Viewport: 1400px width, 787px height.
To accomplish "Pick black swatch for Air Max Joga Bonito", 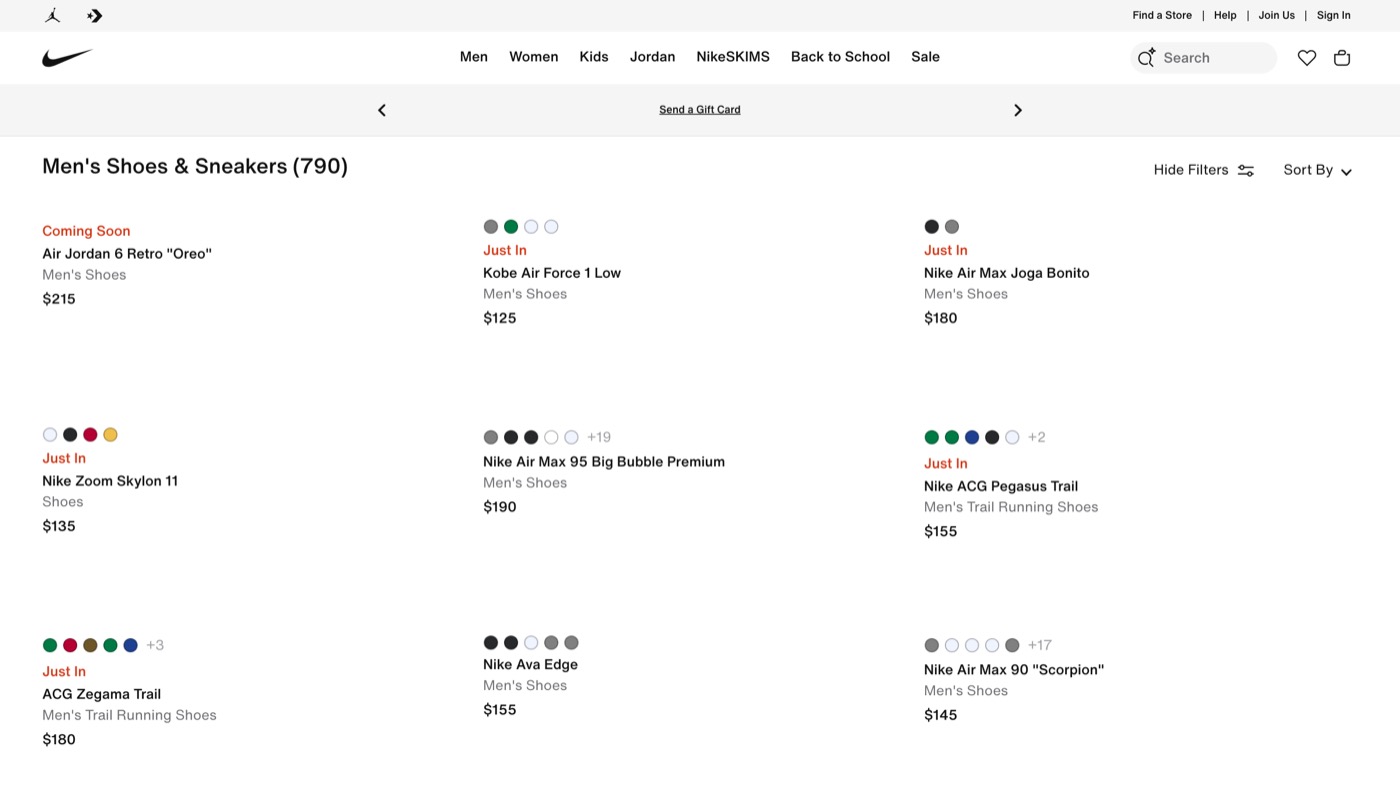I will pos(932,227).
